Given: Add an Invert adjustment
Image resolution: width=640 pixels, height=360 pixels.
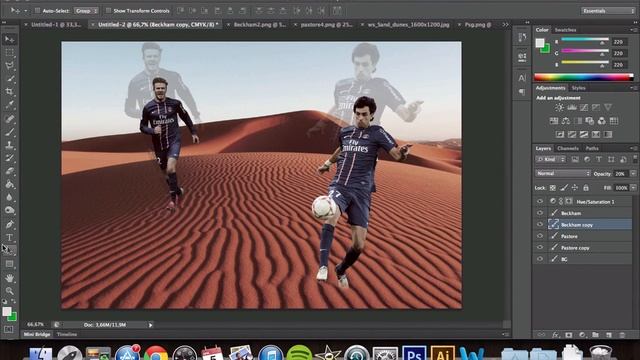Looking at the screenshot, I should [560, 134].
